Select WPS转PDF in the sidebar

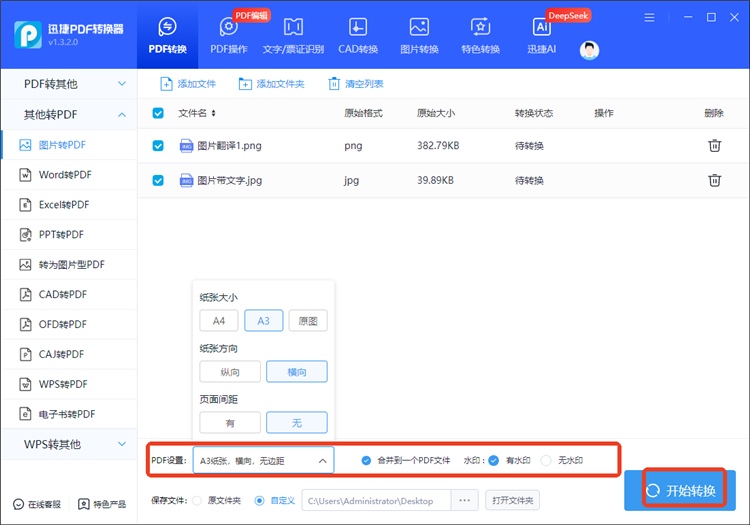click(69, 384)
